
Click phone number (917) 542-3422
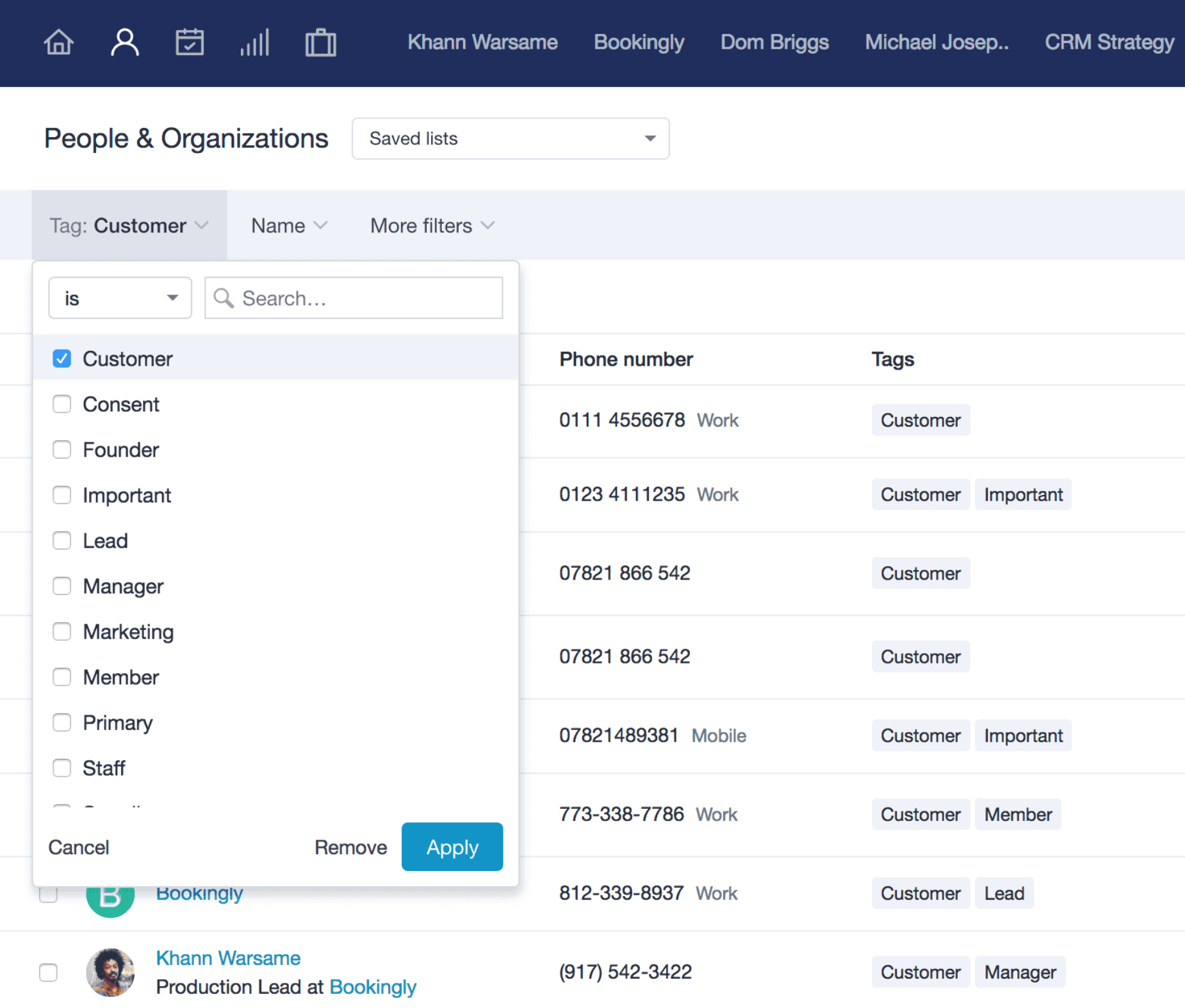(625, 972)
